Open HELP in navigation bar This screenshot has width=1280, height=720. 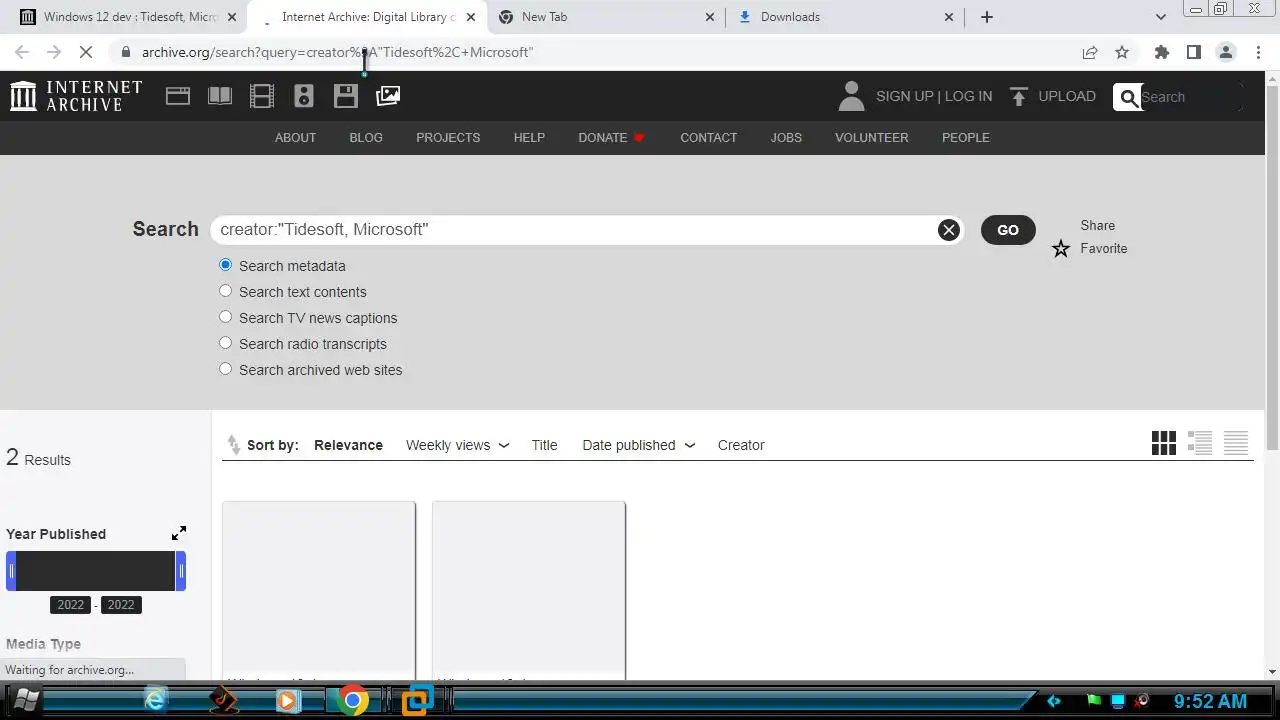(529, 138)
